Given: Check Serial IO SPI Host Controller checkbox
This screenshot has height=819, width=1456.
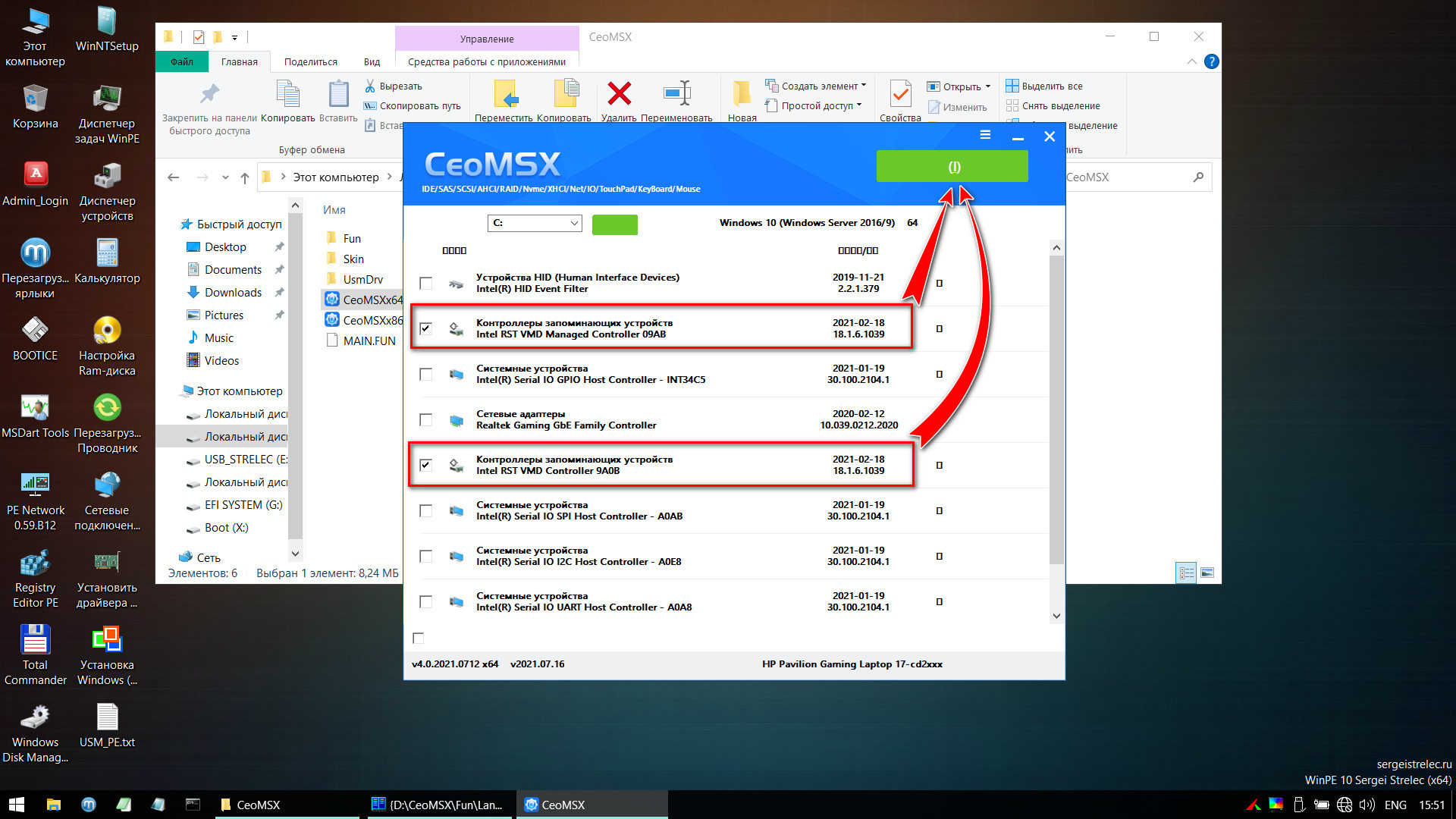Looking at the screenshot, I should (426, 510).
